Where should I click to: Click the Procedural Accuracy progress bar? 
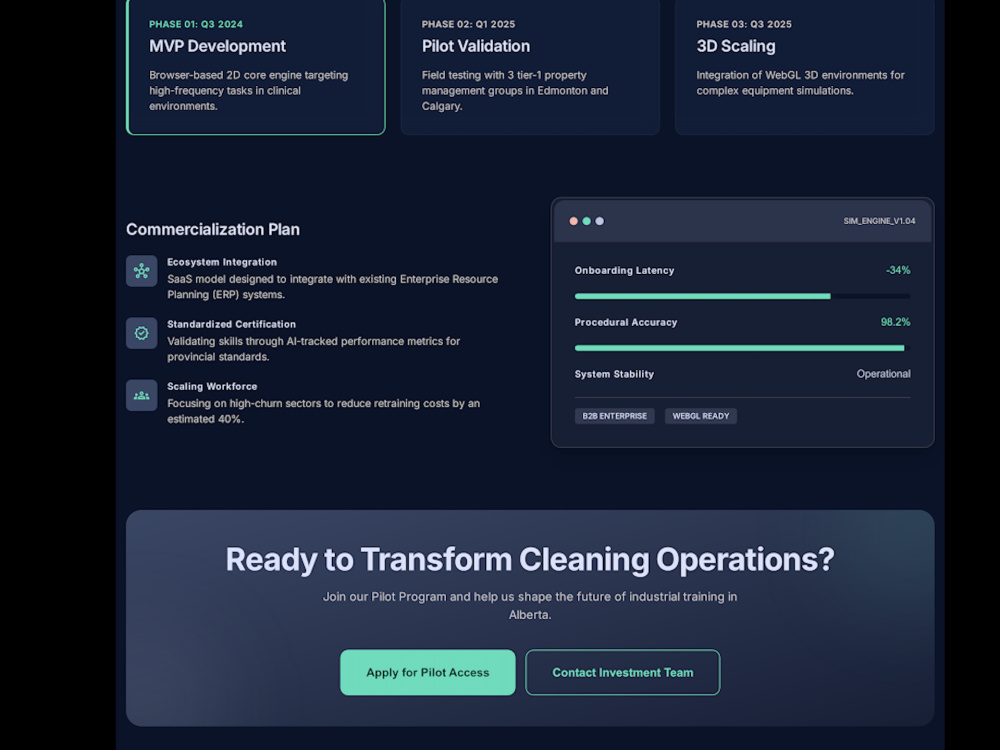742,348
